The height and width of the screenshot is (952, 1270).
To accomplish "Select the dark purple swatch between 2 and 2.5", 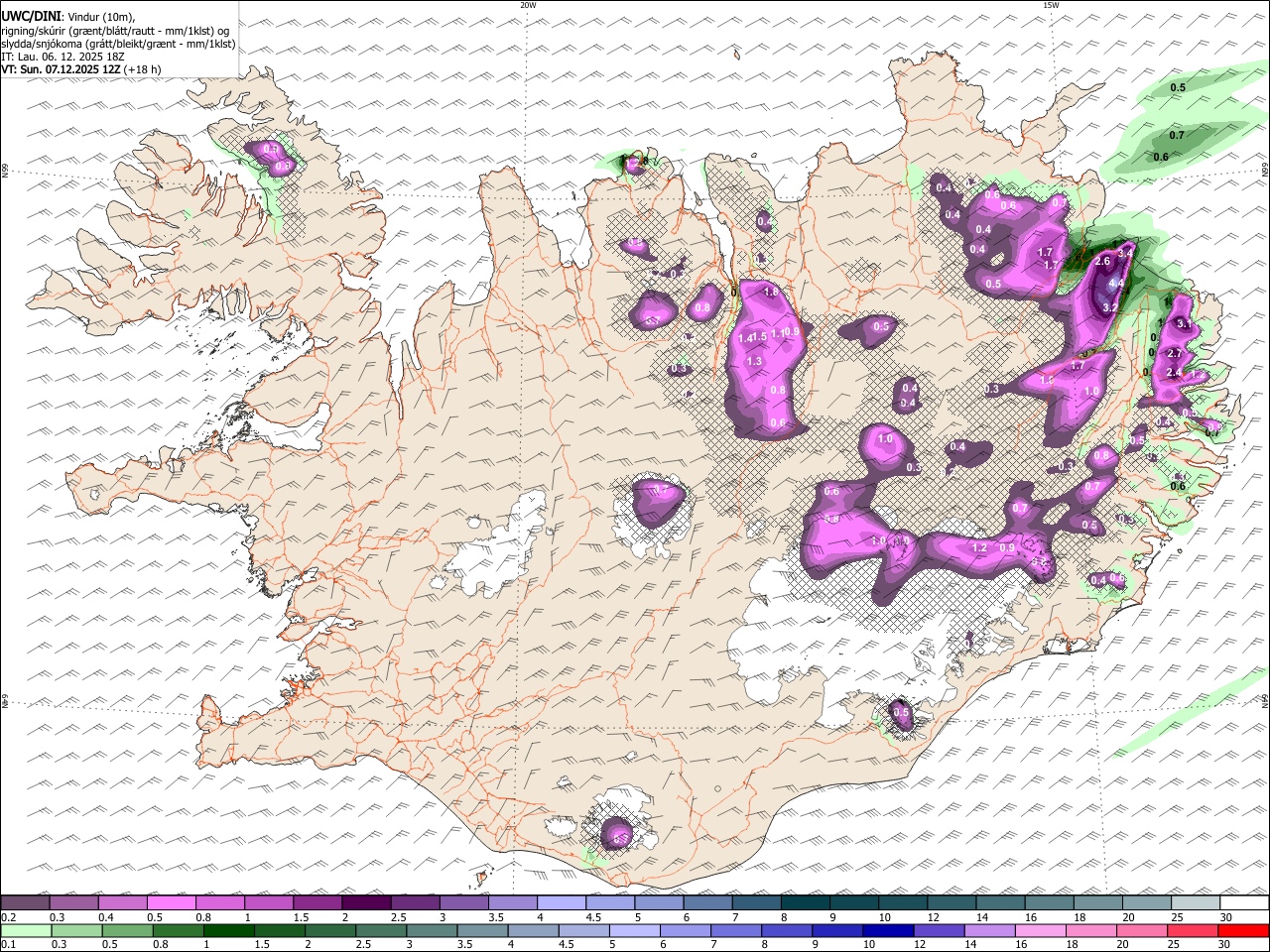I will [x=365, y=903].
